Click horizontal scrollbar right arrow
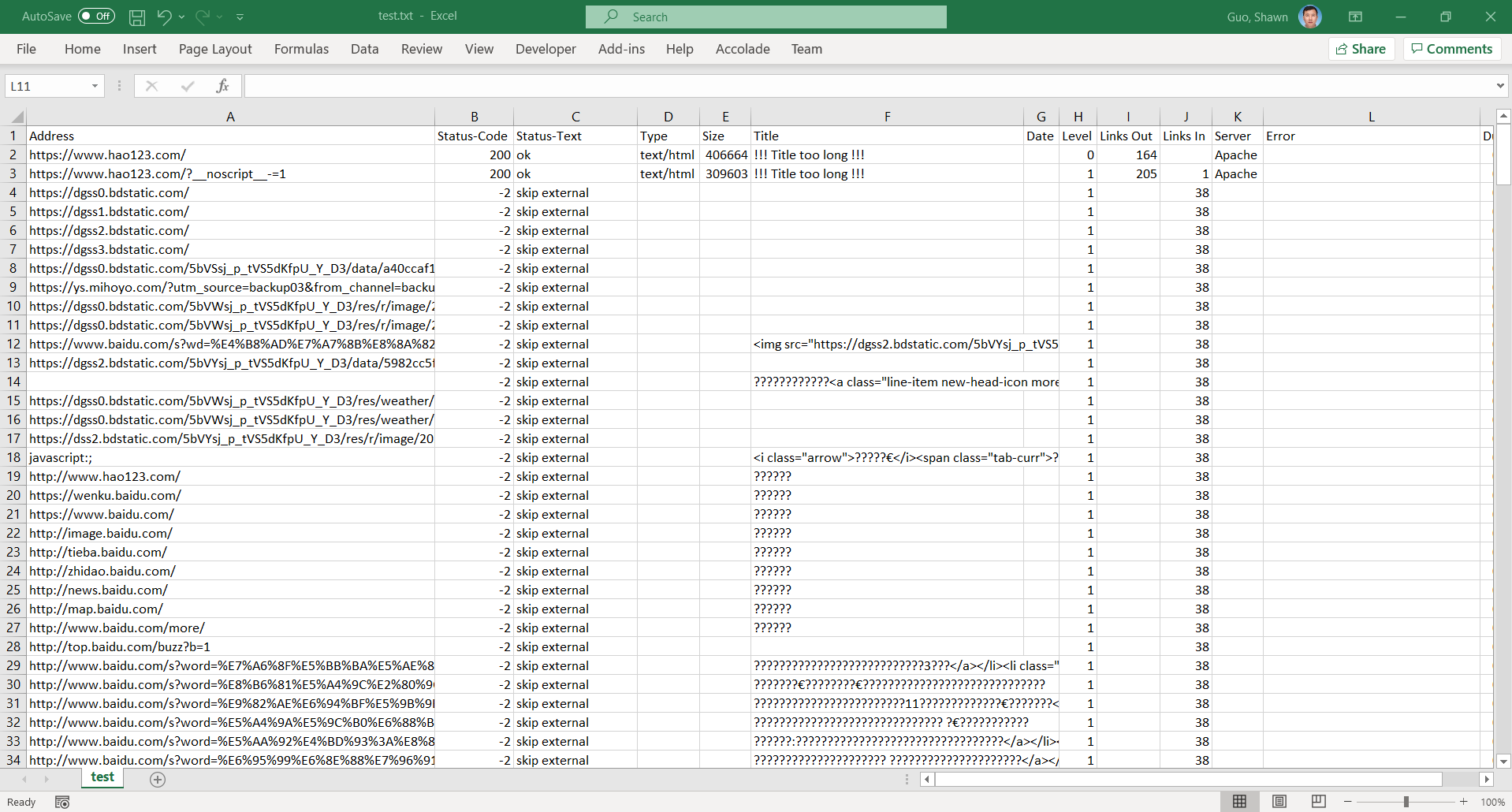The image size is (1512, 812). (x=1486, y=780)
